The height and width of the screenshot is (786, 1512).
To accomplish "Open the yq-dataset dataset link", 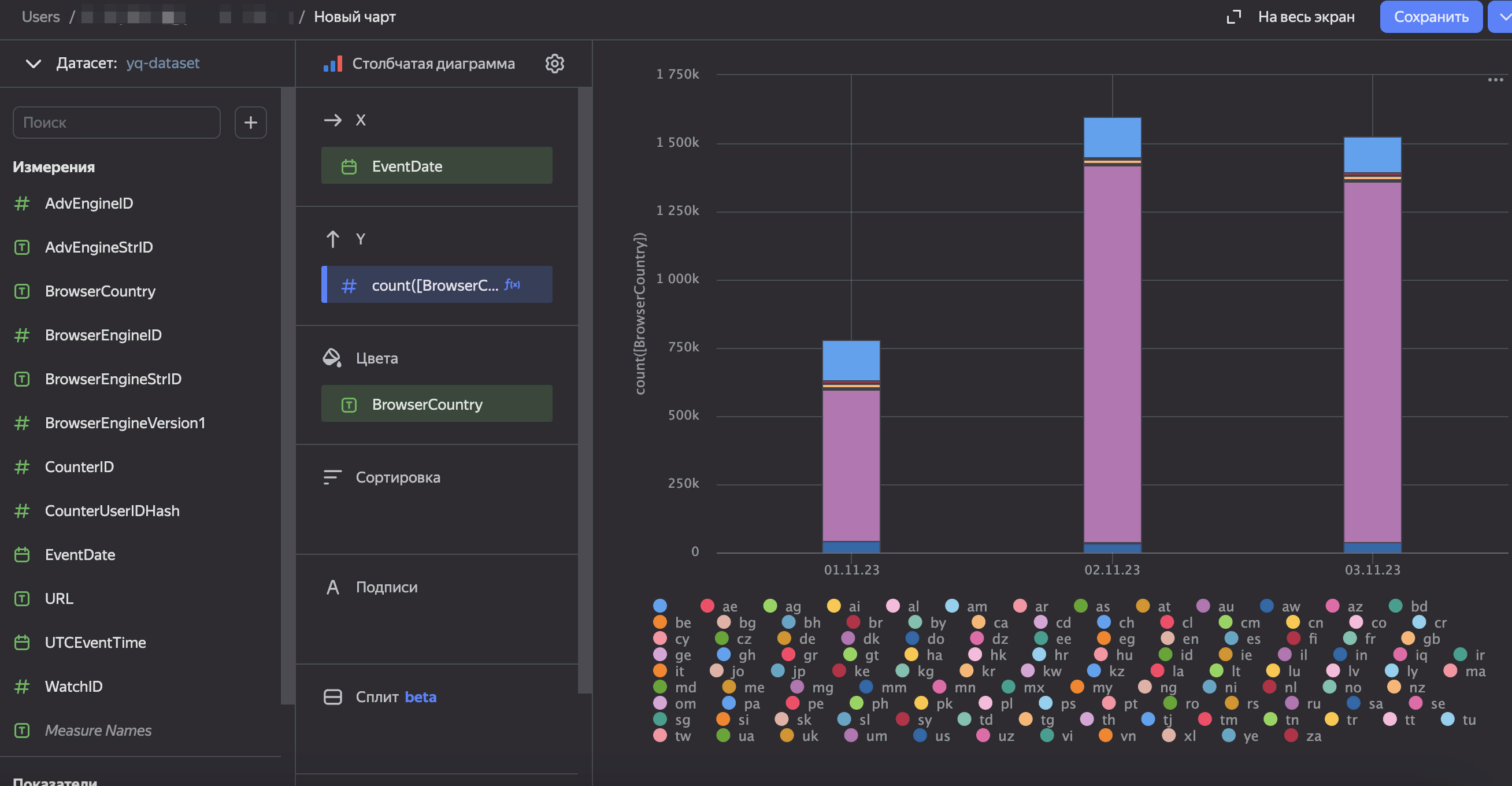I will tap(164, 63).
